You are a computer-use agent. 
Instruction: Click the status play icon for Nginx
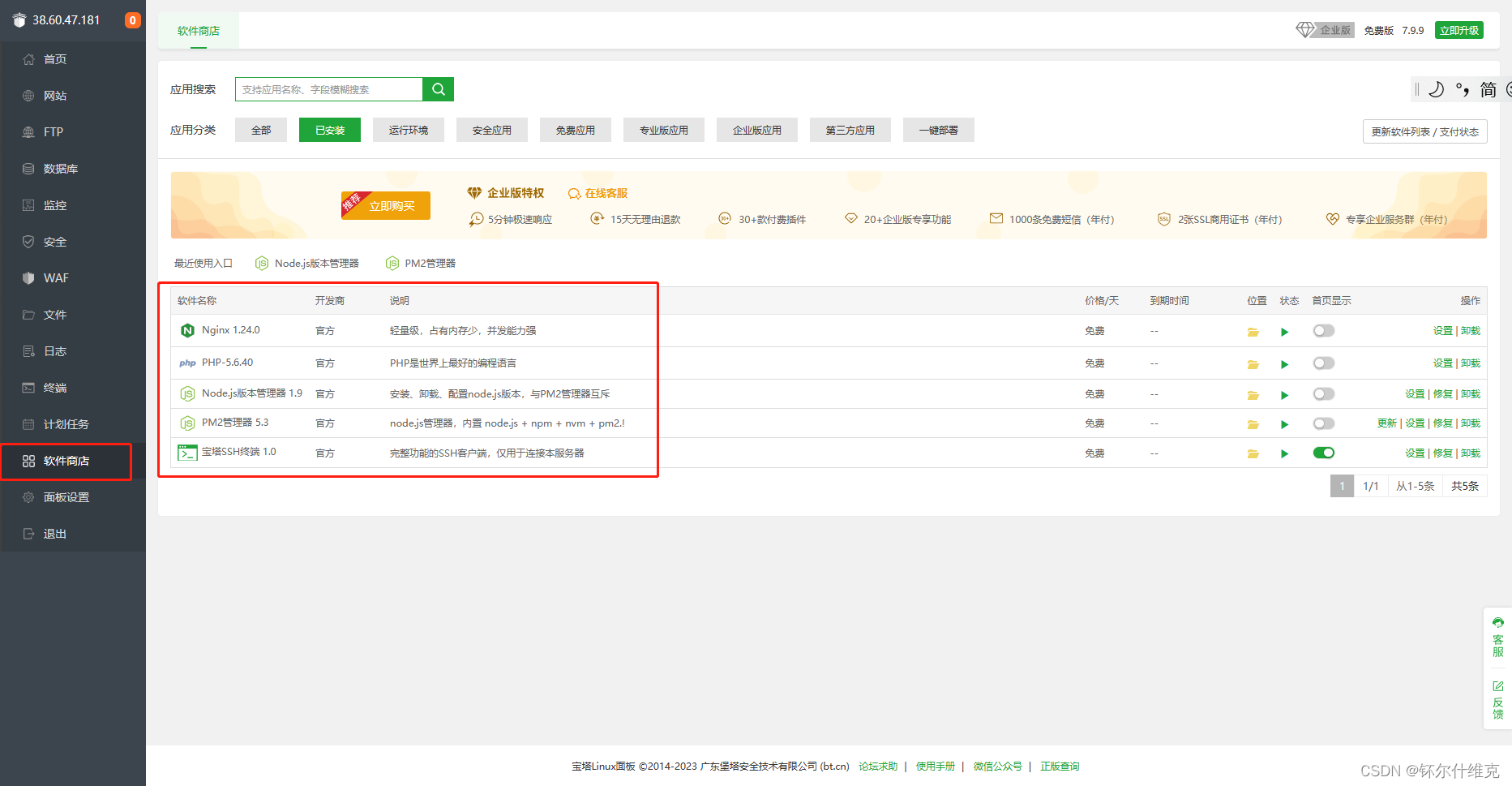[1284, 332]
